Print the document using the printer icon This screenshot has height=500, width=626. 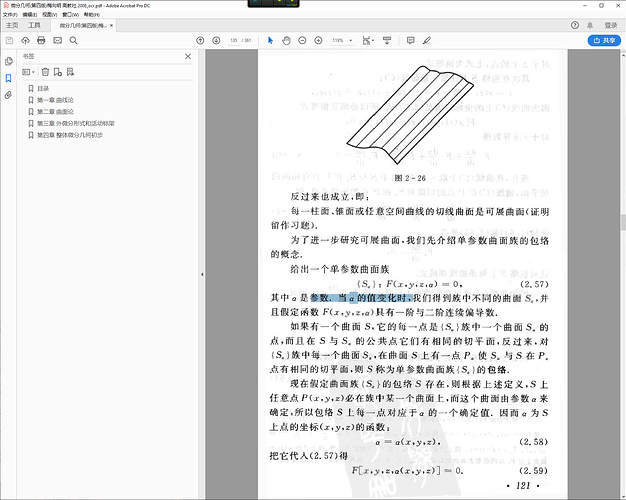(41, 40)
